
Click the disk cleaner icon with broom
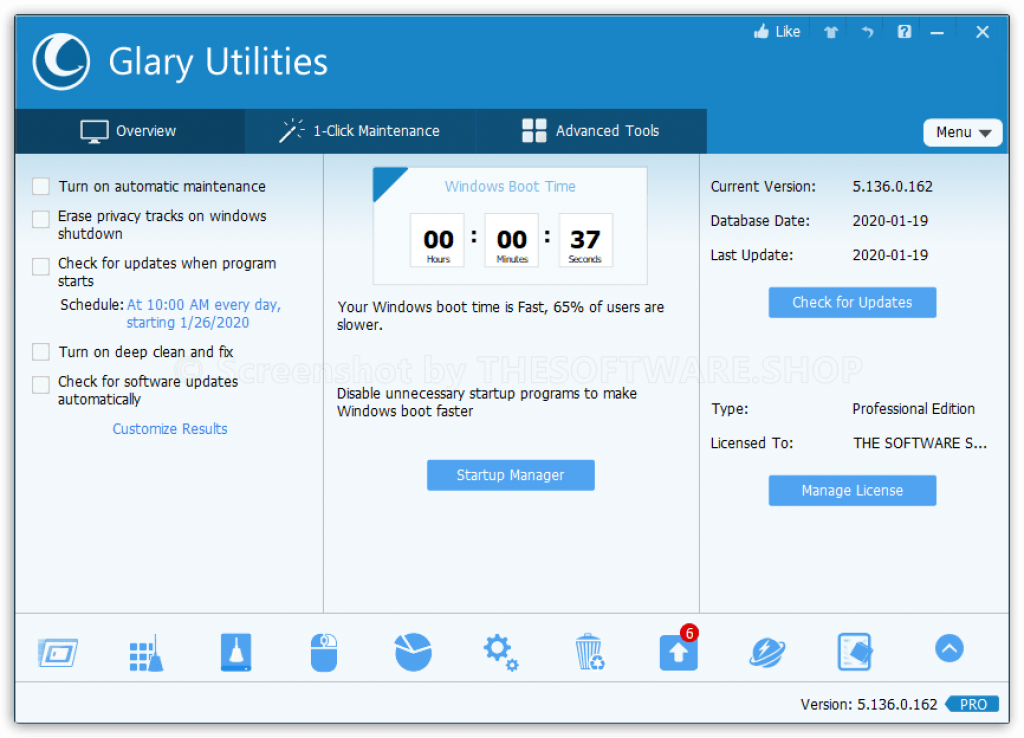pos(236,653)
